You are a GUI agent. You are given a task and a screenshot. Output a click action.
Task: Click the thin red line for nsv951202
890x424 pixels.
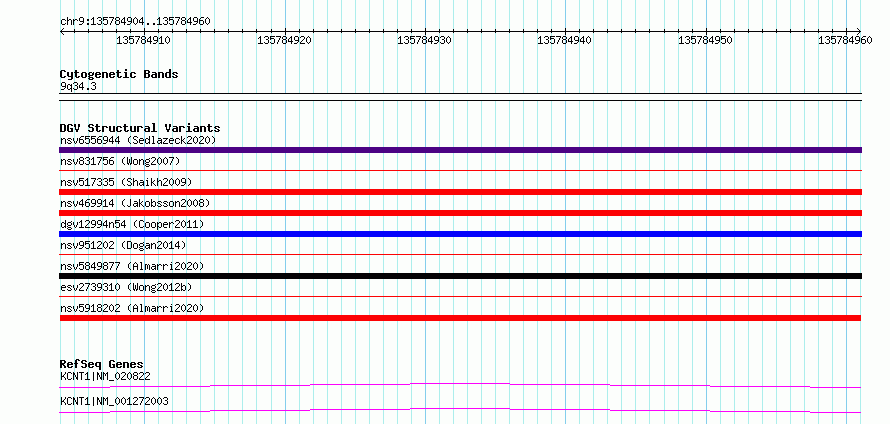click(x=460, y=254)
